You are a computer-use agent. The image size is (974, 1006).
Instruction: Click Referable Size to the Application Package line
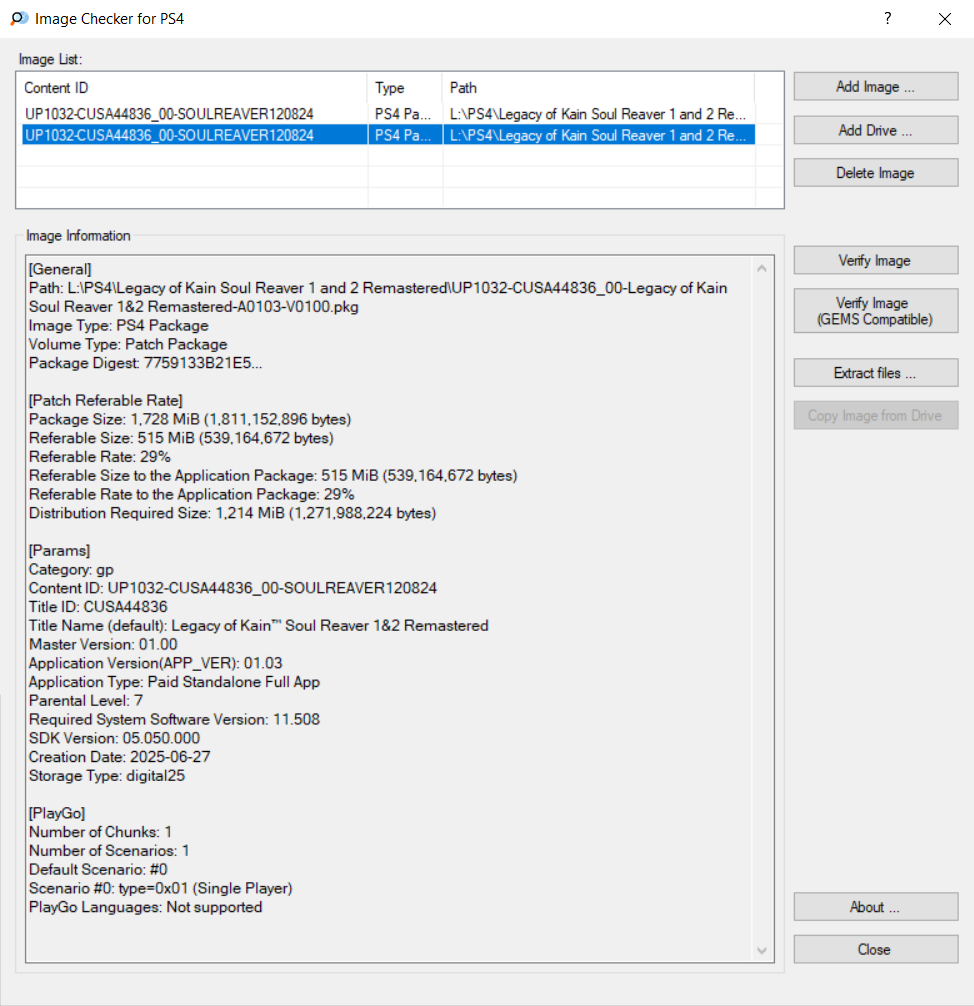click(x=273, y=476)
